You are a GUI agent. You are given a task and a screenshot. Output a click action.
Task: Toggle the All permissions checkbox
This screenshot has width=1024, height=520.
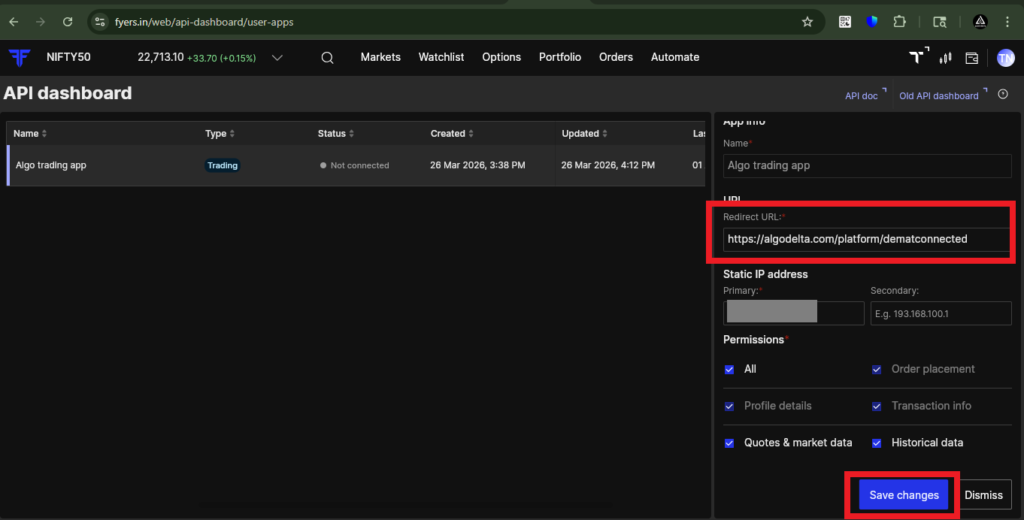[x=729, y=369]
